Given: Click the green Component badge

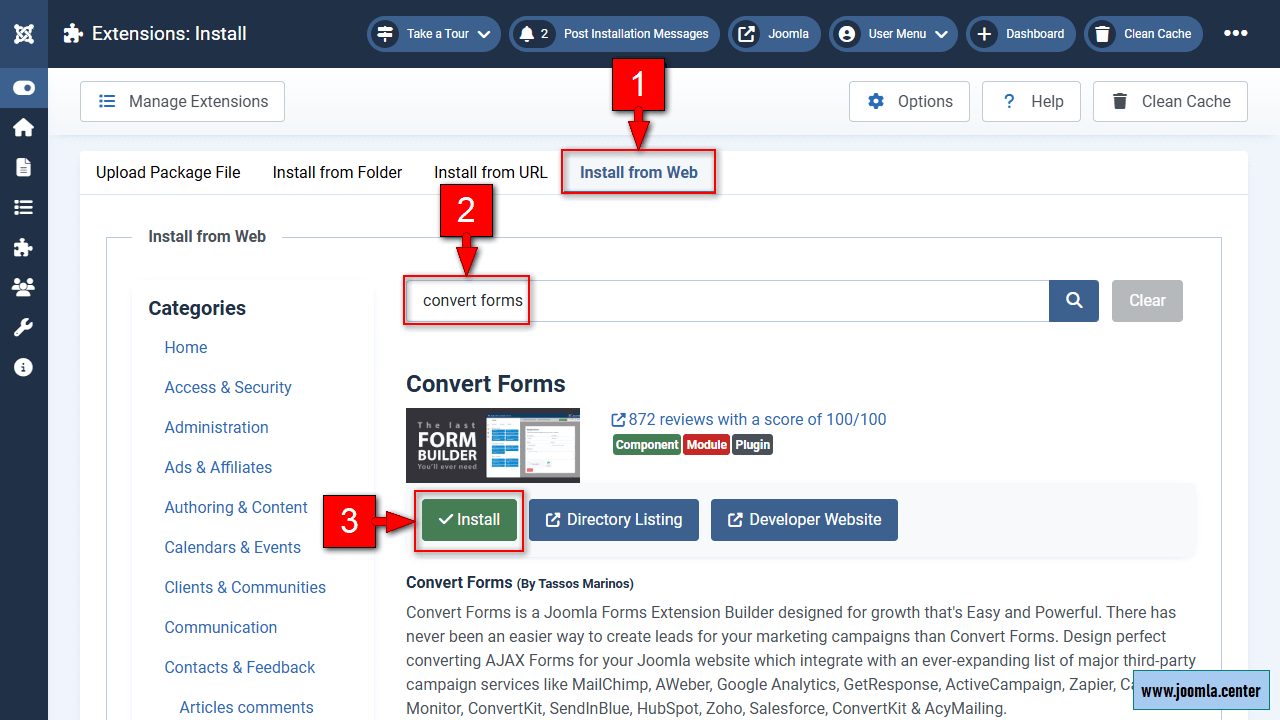Looking at the screenshot, I should tap(647, 445).
